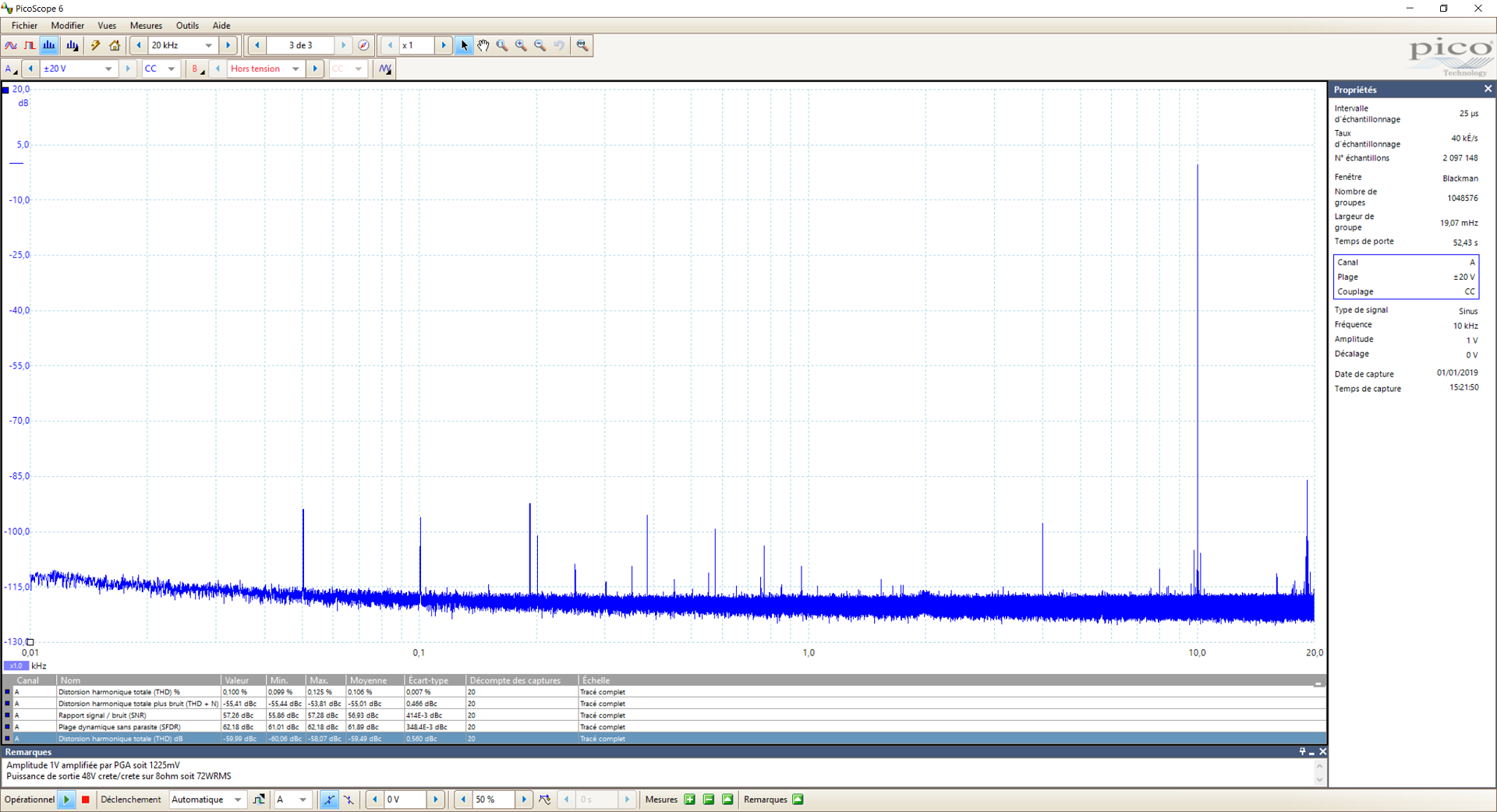Select Rapport signal / bruit (SNR) row
Viewport: 1497px width, 812px height.
coord(664,715)
